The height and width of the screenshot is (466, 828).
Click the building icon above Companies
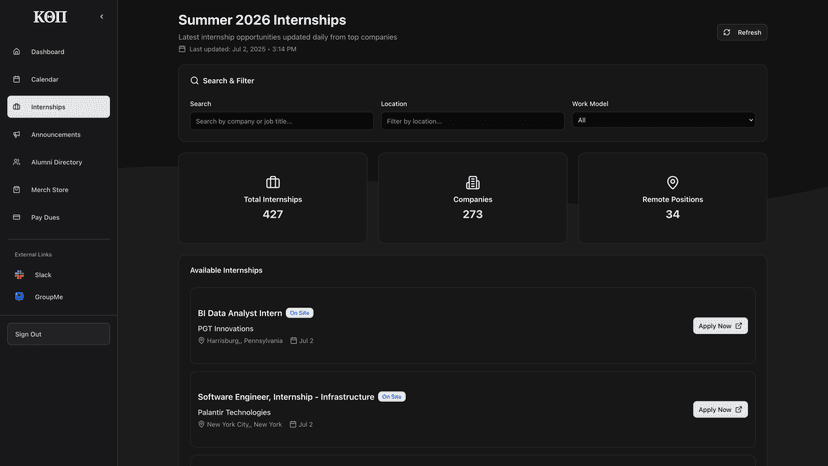pyautogui.click(x=473, y=182)
